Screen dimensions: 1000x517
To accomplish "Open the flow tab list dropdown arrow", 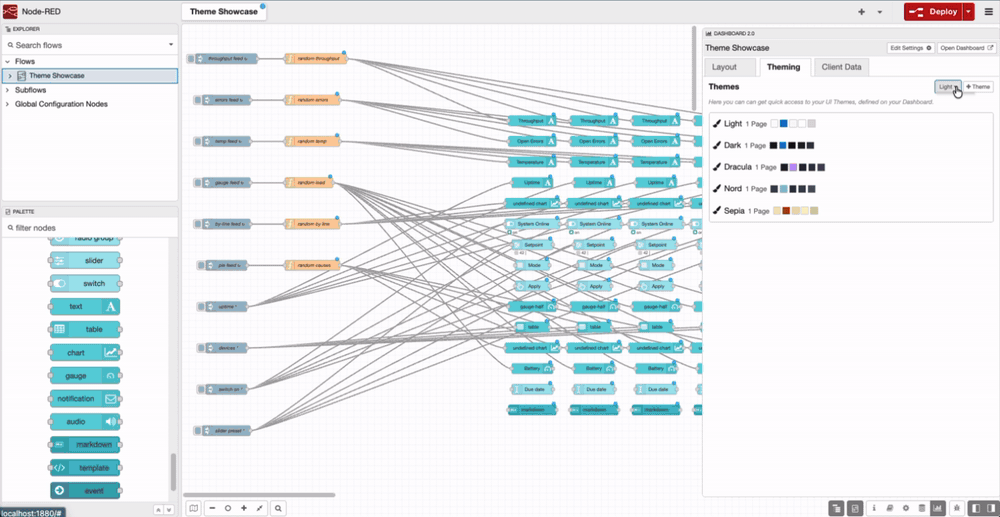I will 879,11.
